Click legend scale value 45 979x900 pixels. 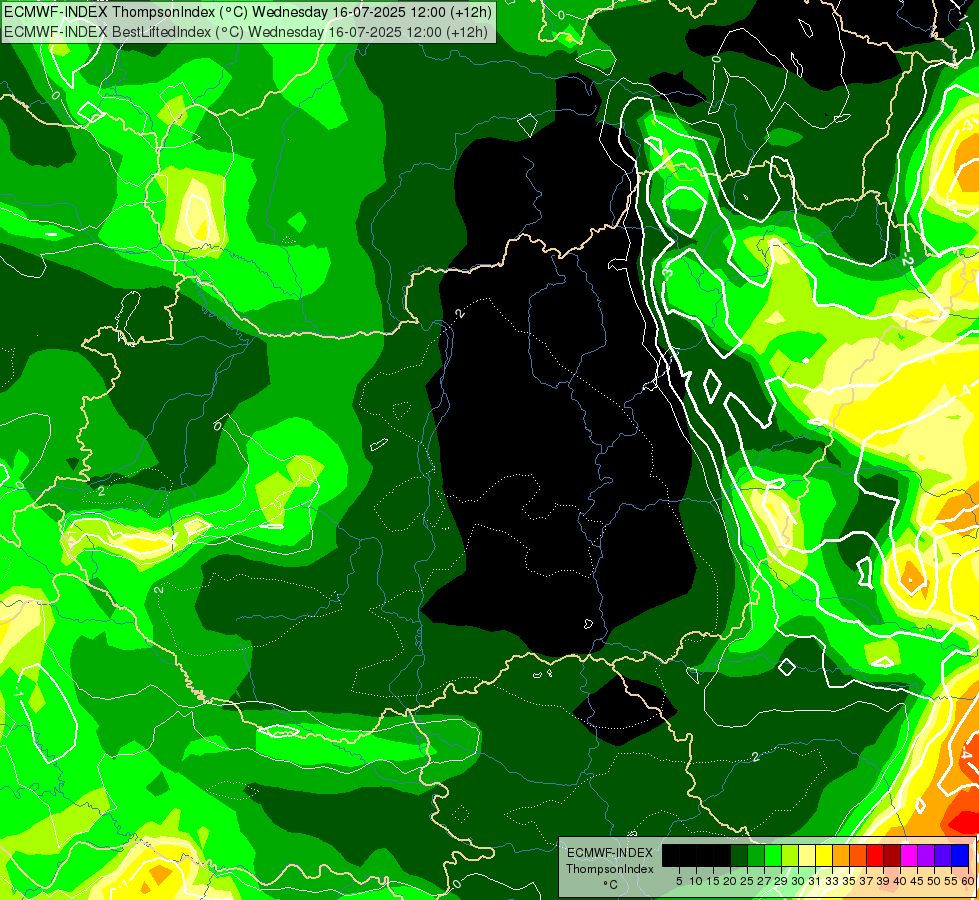pyautogui.click(x=918, y=881)
